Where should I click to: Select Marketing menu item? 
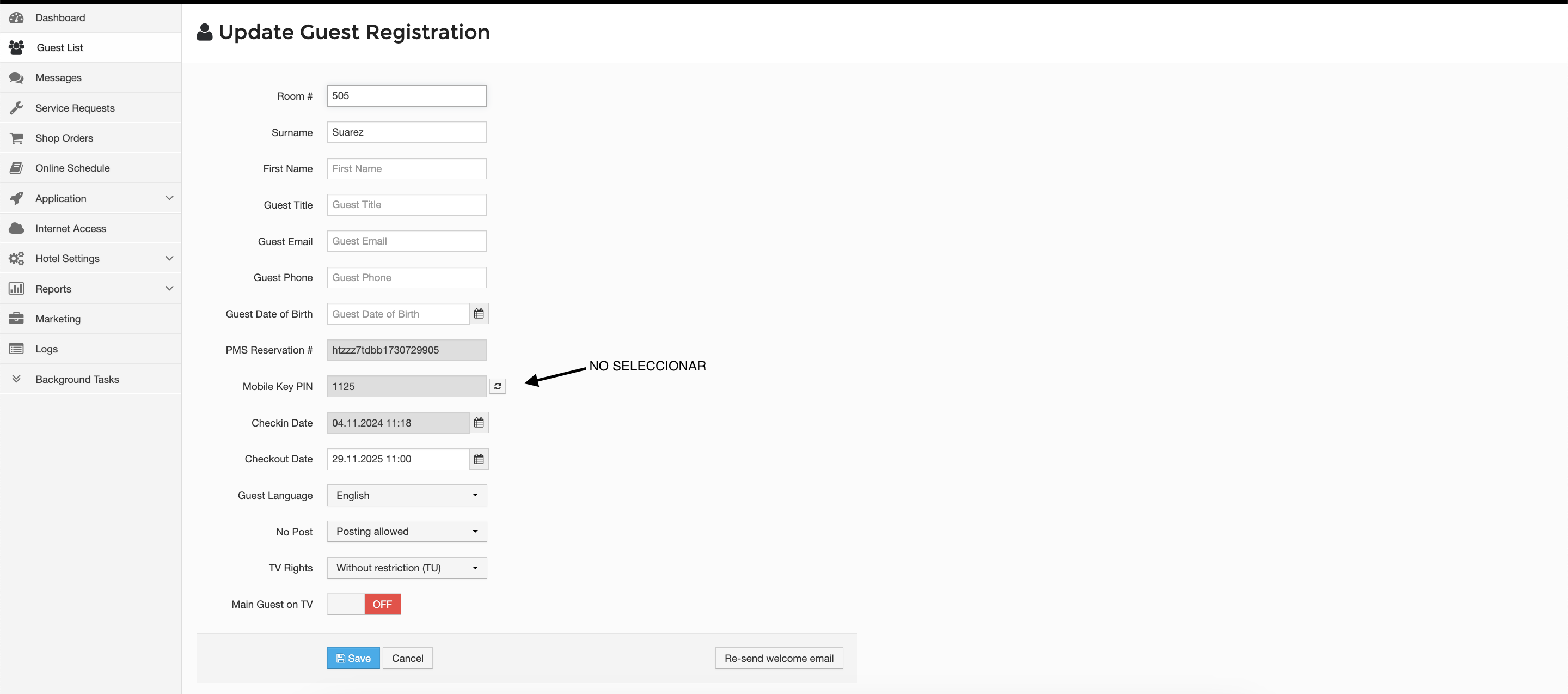tap(91, 318)
